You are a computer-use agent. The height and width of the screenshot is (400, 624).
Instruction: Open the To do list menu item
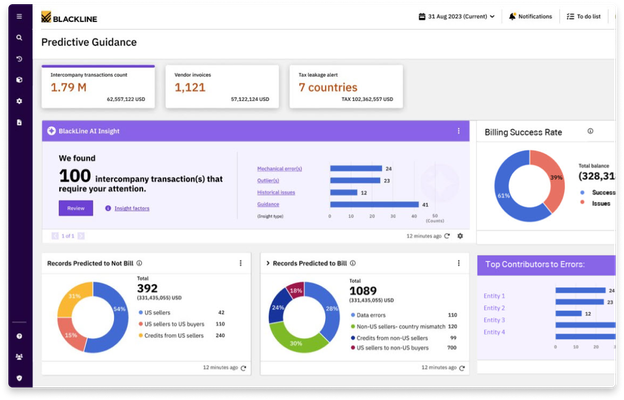pyautogui.click(x=583, y=16)
